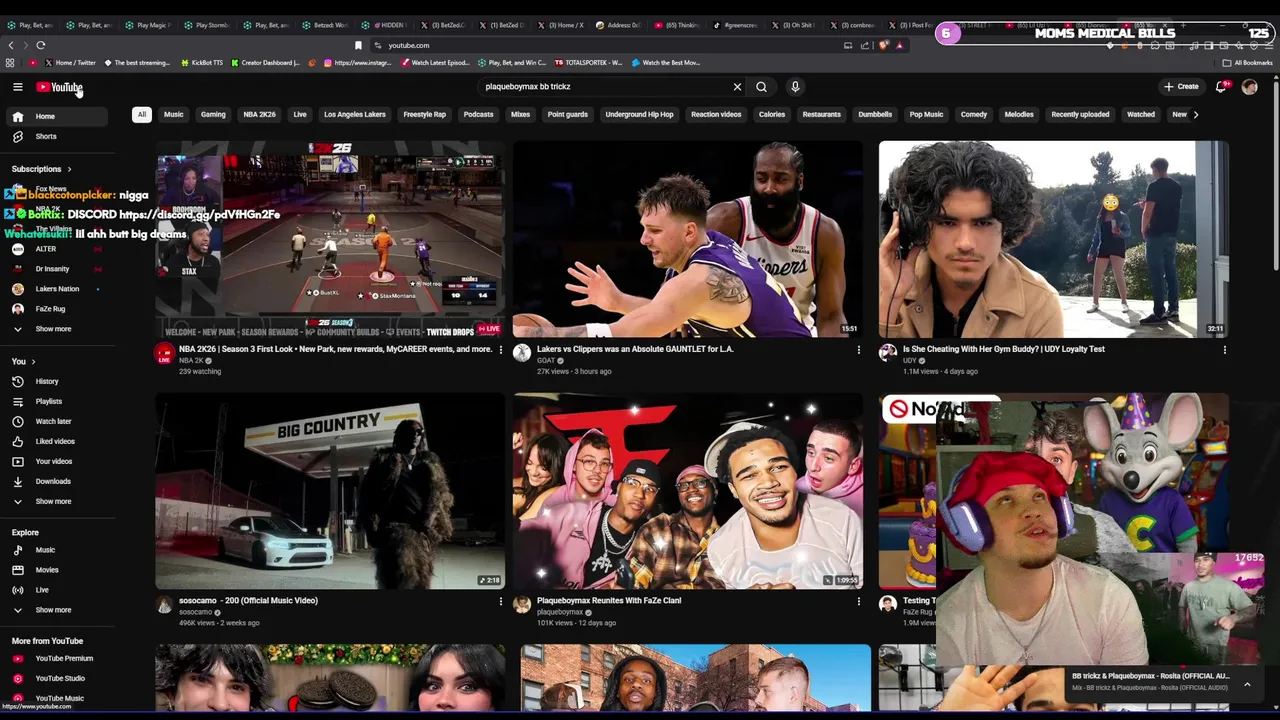Open the Subscriptions section chevron
This screenshot has width=1280, height=720.
click(69, 169)
